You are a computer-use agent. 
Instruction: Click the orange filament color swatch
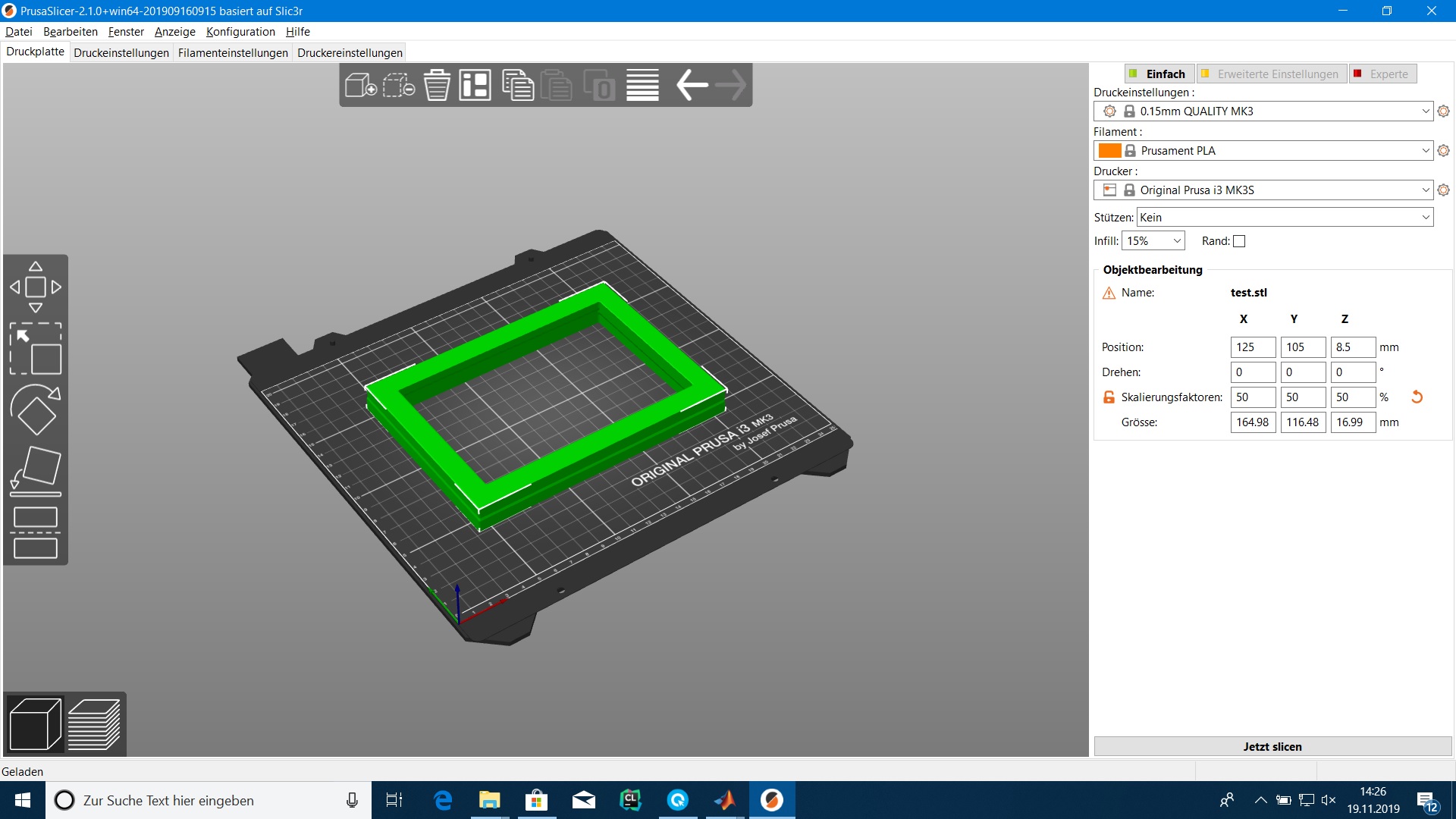1109,151
